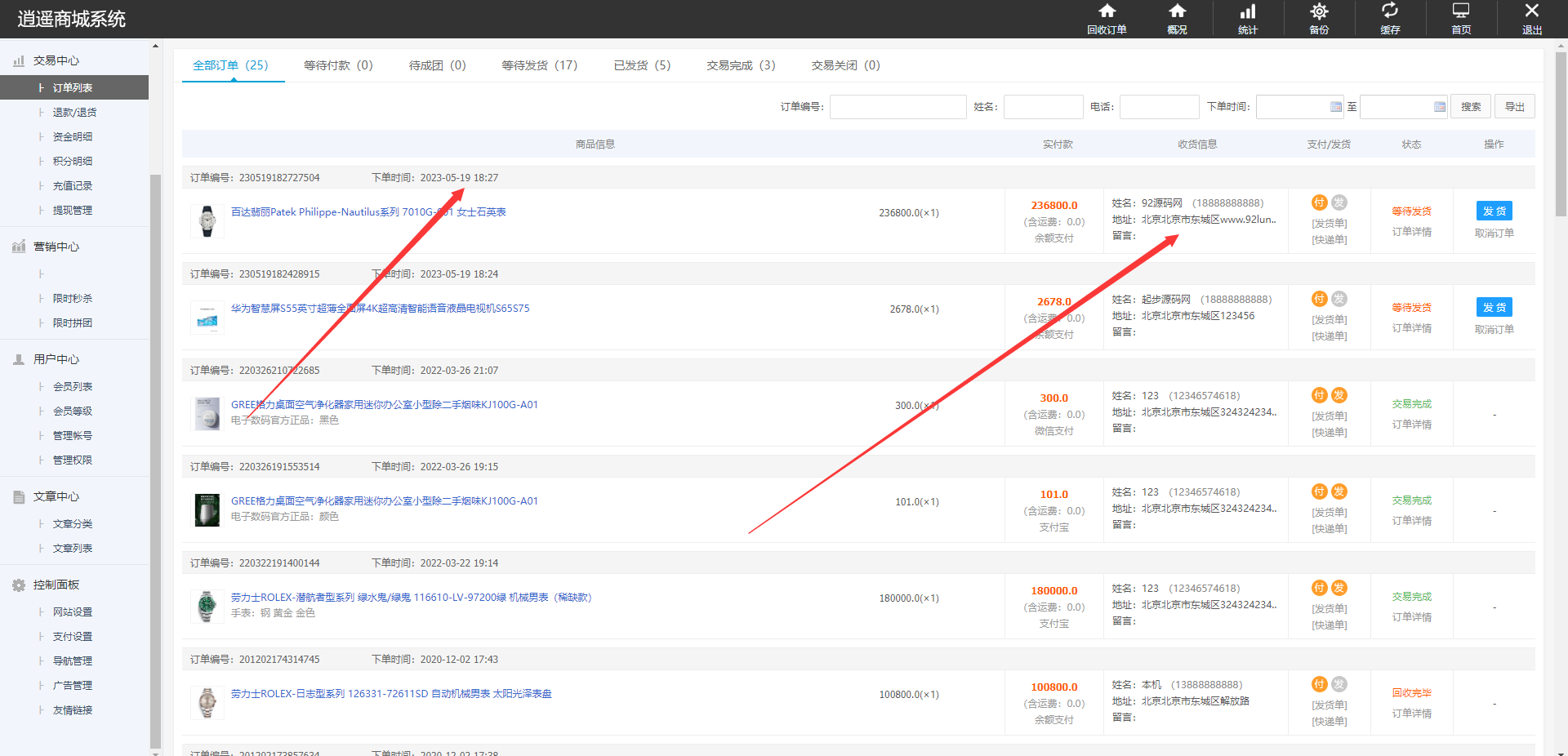Switch to the 等待发货 (17) tab
Image resolution: width=1568 pixels, height=756 pixels.
click(x=539, y=65)
